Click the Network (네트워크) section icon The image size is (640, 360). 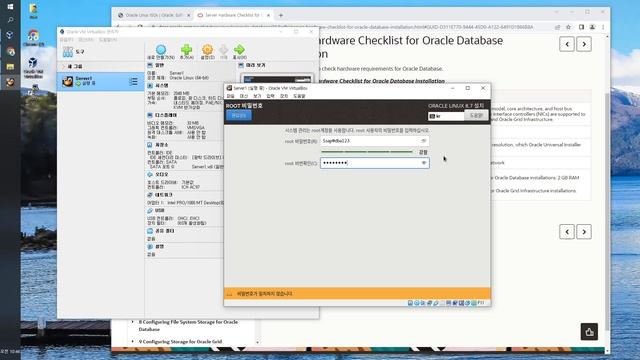150,195
